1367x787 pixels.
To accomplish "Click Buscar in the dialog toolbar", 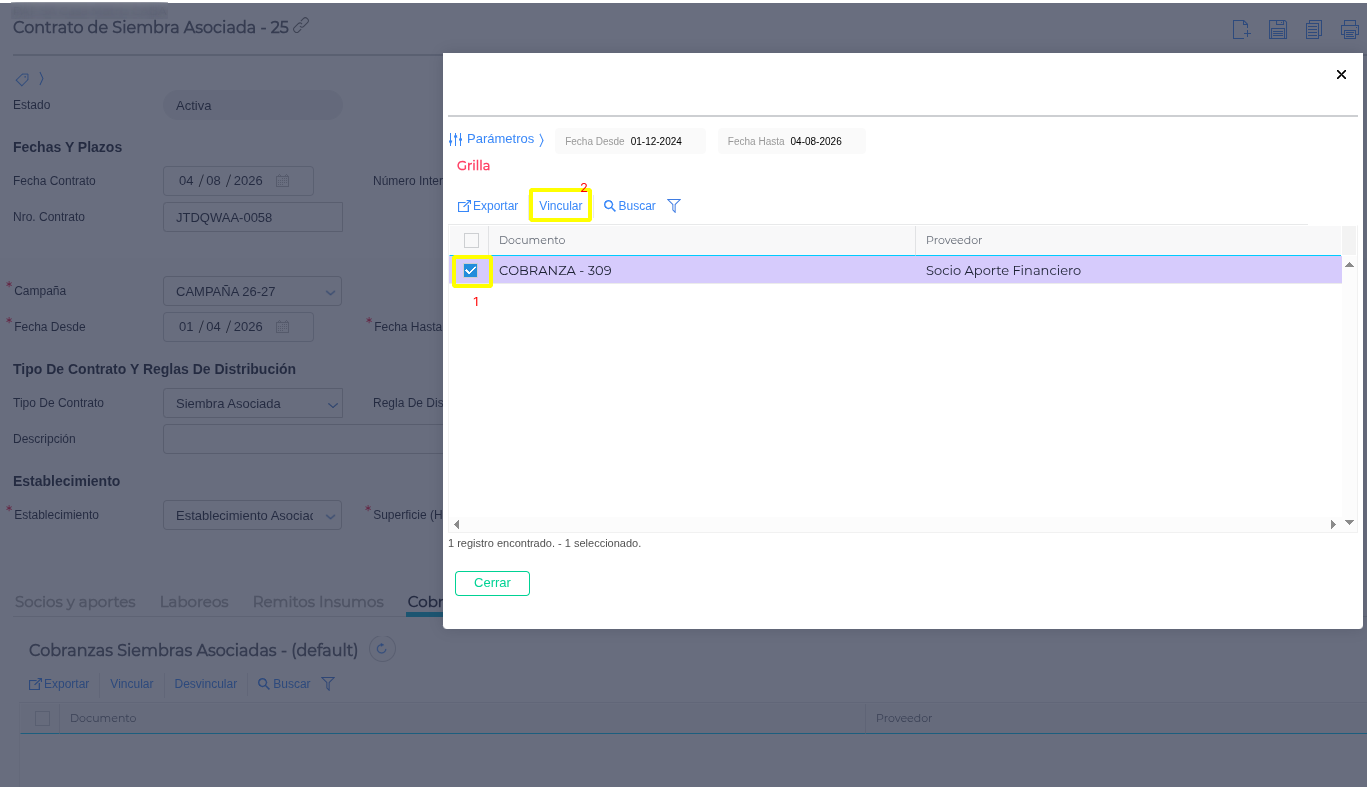I will (x=630, y=206).
